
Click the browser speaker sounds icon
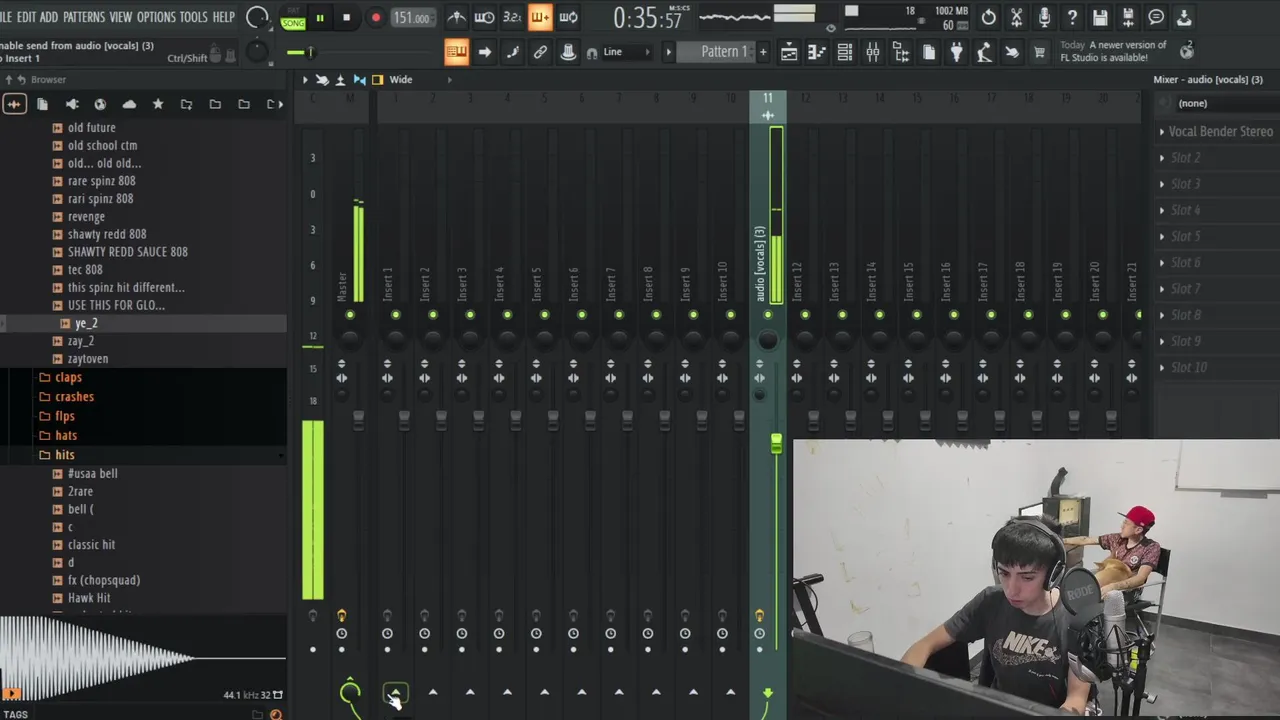coord(72,104)
